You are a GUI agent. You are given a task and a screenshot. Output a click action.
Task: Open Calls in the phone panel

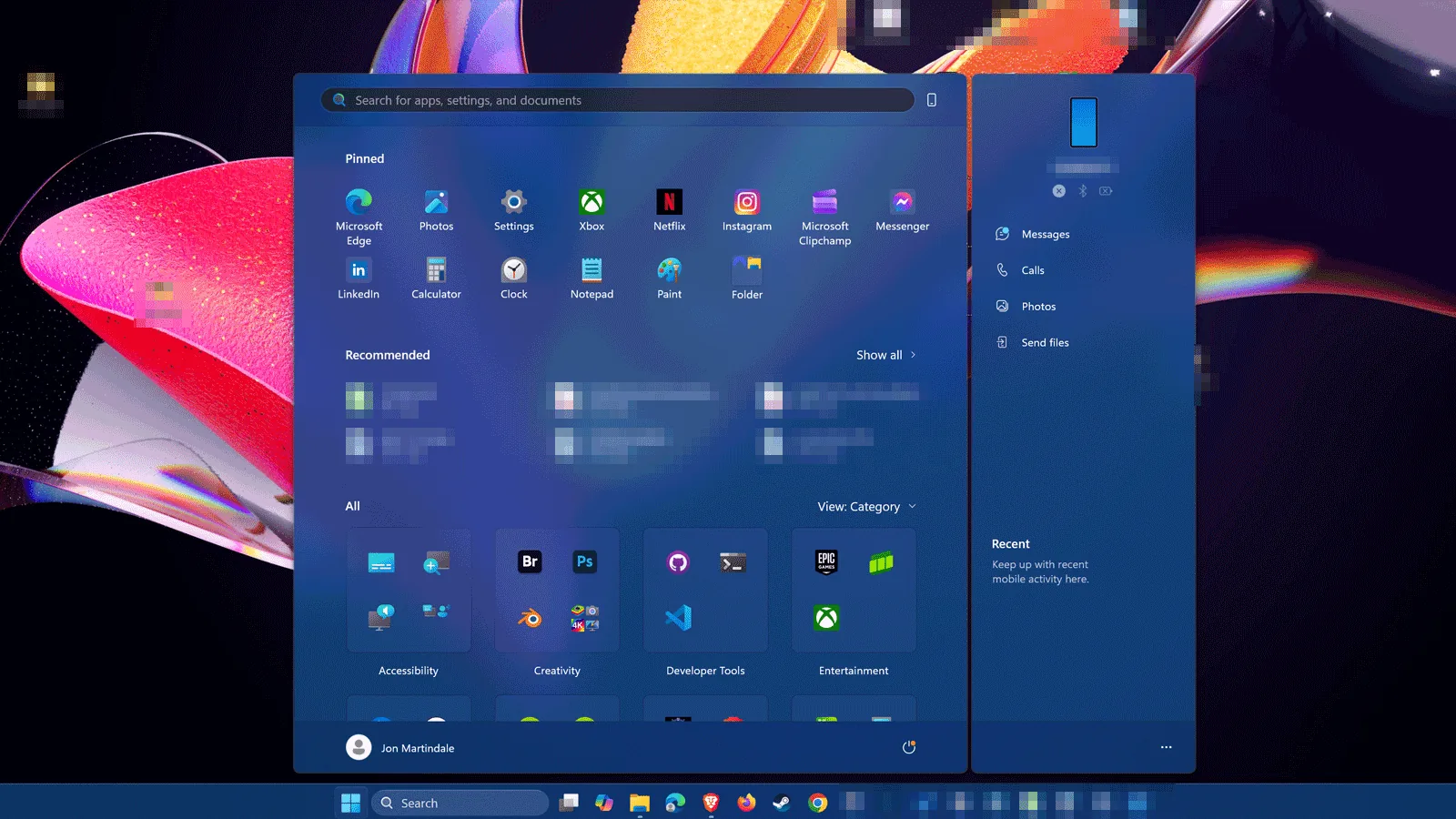pos(1020,270)
